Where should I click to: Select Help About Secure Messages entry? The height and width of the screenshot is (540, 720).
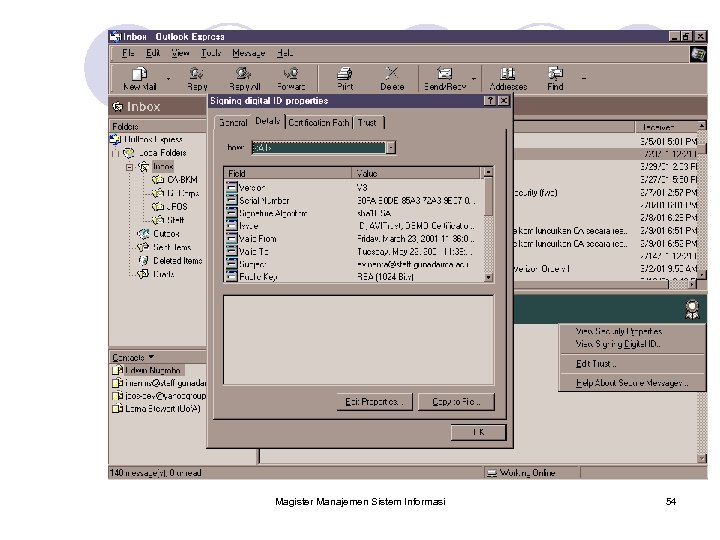tap(632, 383)
